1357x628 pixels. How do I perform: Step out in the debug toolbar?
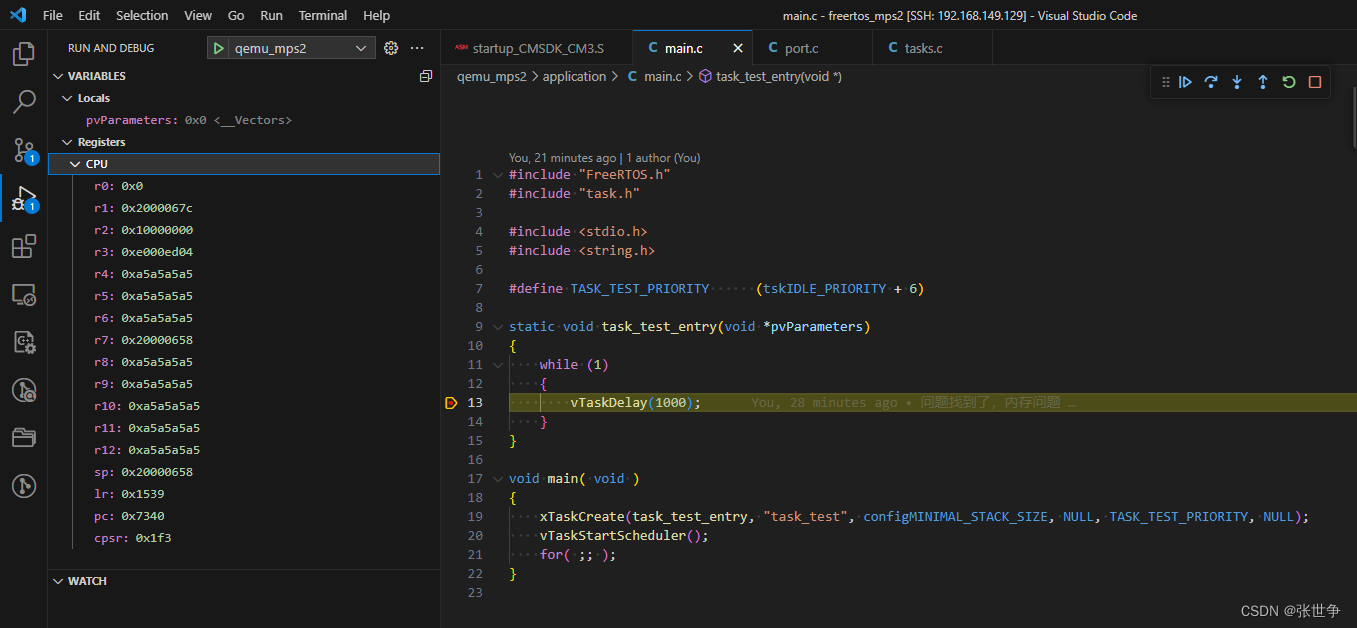pyautogui.click(x=1263, y=82)
